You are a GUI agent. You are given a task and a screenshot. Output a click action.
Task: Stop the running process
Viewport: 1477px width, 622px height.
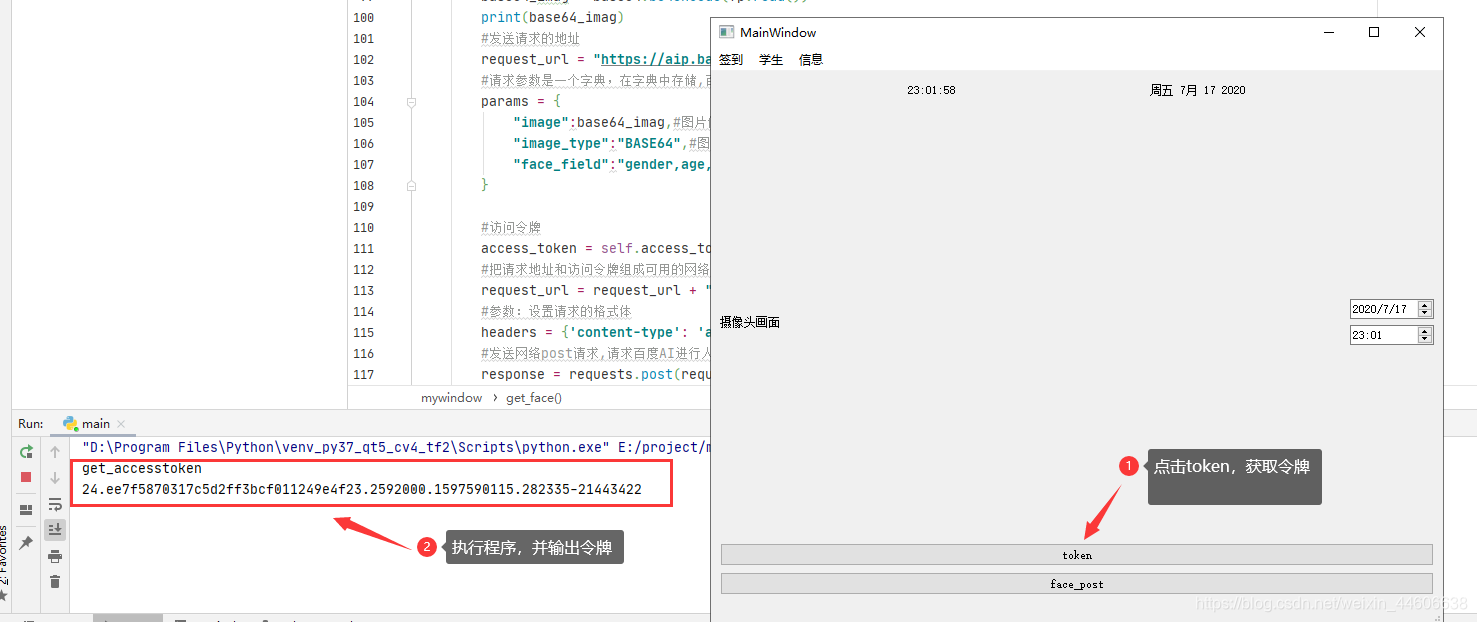(x=27, y=477)
